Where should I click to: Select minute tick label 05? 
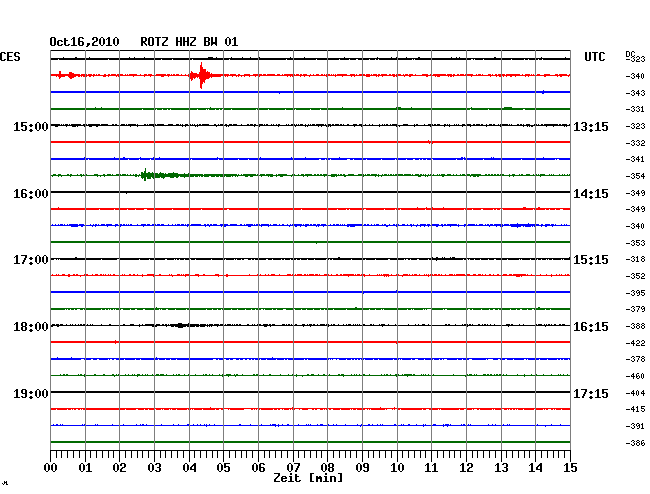(223, 468)
